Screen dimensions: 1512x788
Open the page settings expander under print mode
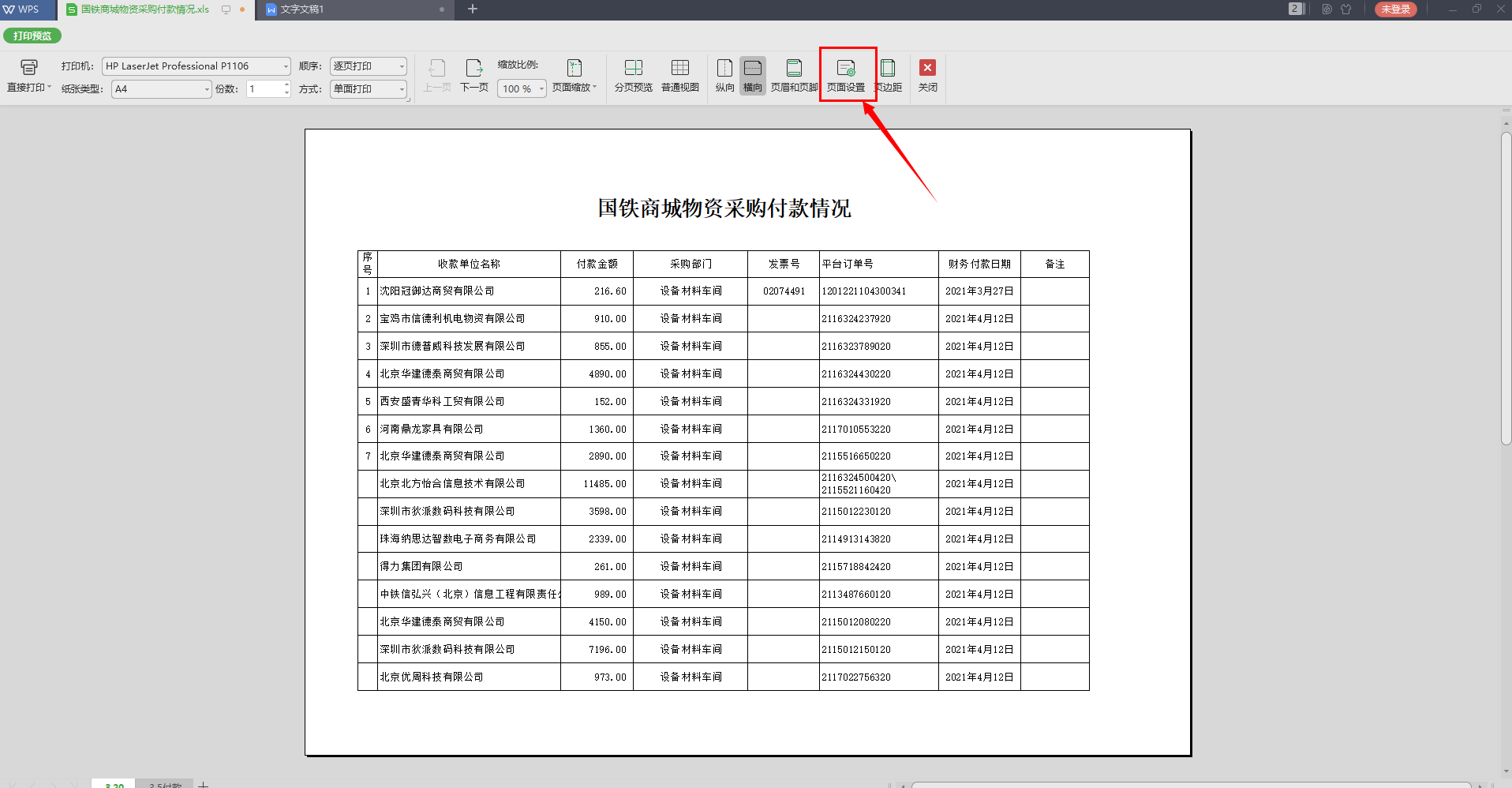(408, 100)
